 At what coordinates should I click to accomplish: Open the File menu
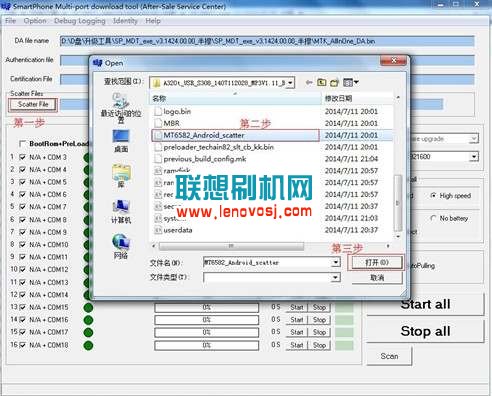click(x=11, y=21)
